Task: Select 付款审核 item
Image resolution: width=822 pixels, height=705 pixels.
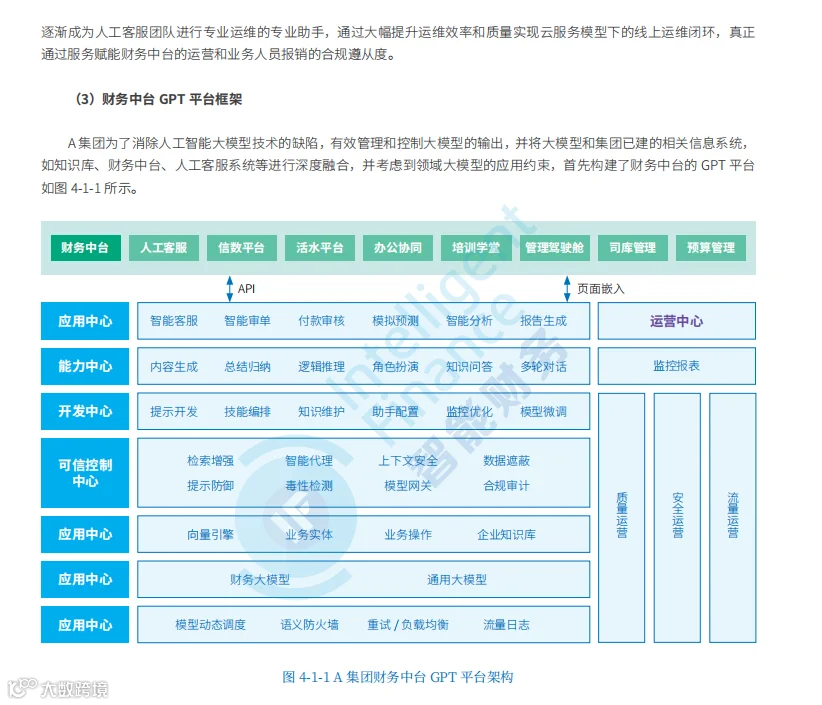Action: click(x=321, y=321)
